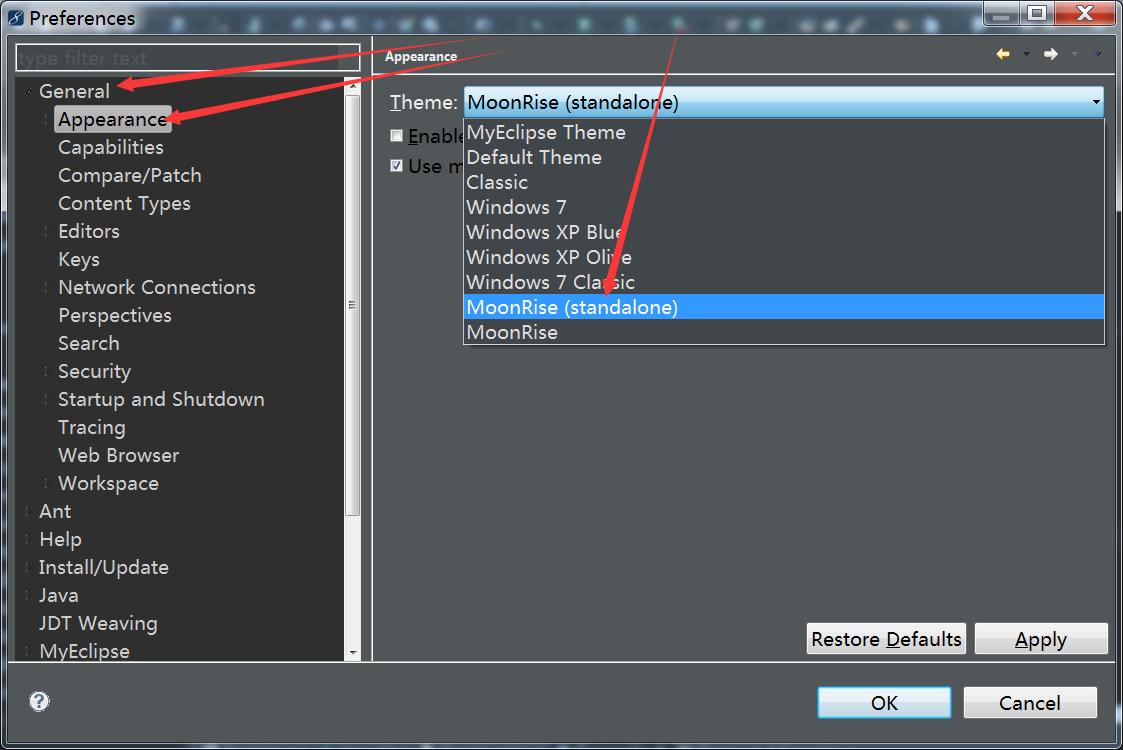Select the Appearance tree item
Viewport: 1123px width, 750px height.
coord(112,120)
